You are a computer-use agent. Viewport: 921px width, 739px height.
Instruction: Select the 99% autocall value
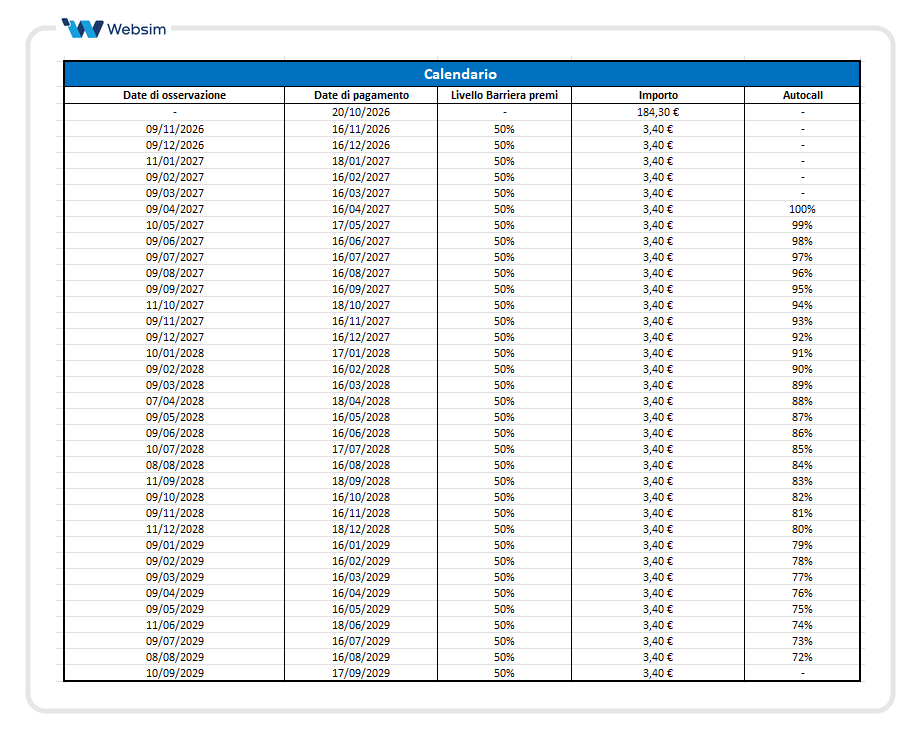(802, 225)
